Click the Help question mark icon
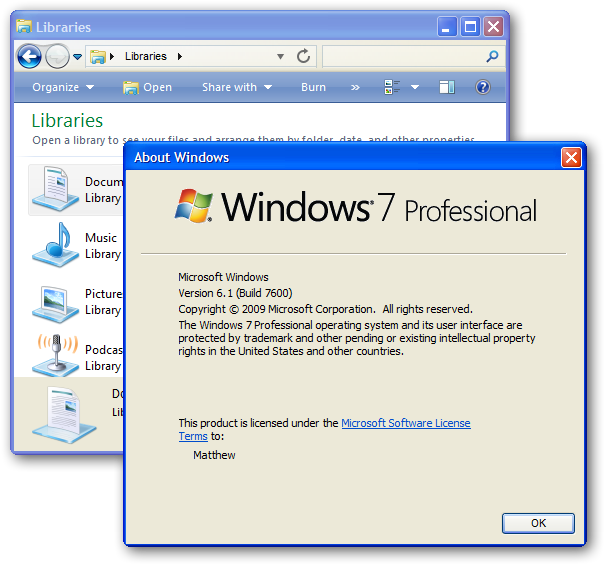This screenshot has width=605, height=565. tap(483, 87)
